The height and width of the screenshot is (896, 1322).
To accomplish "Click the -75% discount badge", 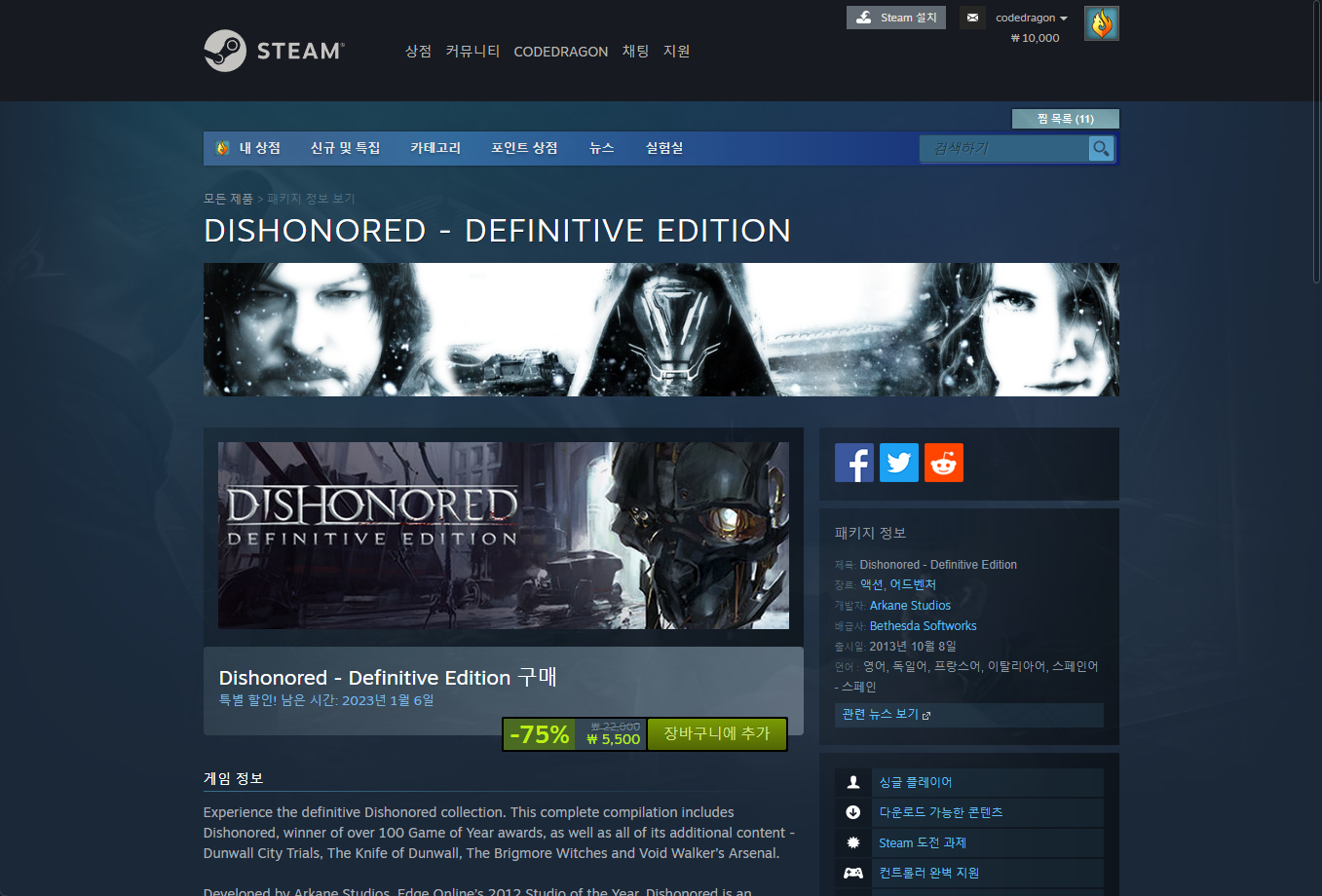I will (x=539, y=734).
